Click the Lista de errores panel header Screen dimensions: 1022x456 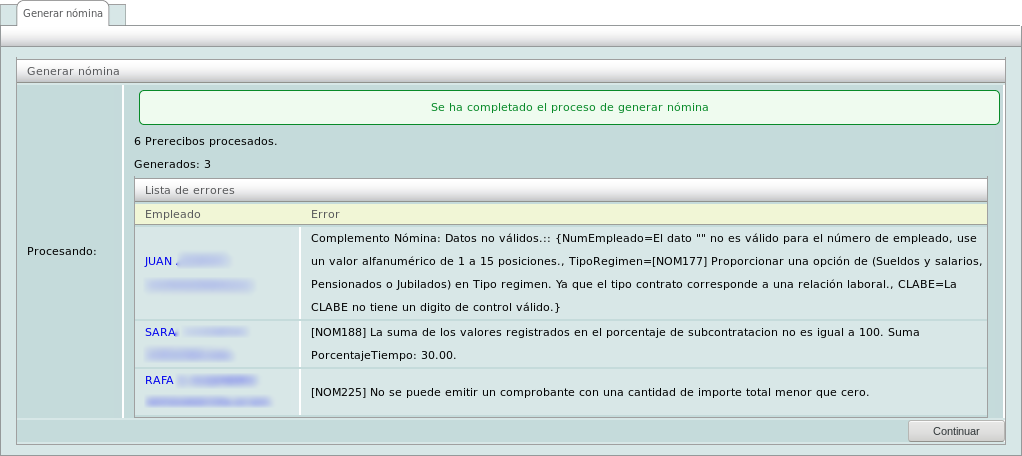tap(560, 189)
